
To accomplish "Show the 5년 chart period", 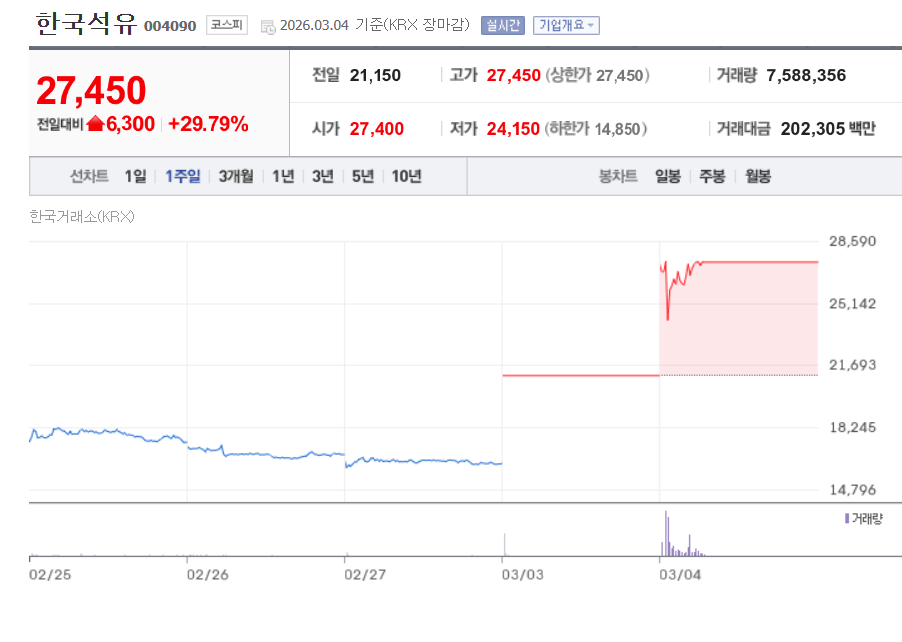I will coord(363,176).
